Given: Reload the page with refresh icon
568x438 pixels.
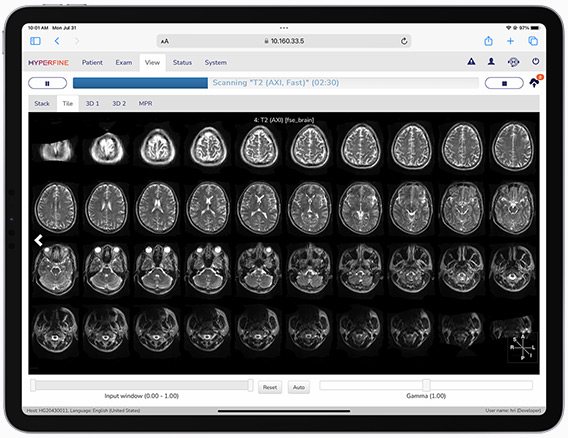Looking at the screenshot, I should tap(404, 41).
